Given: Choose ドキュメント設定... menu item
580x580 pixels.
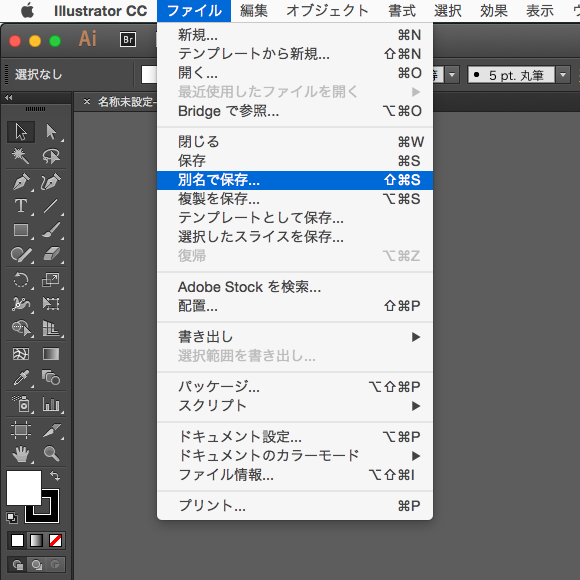Looking at the screenshot, I should [295, 437].
